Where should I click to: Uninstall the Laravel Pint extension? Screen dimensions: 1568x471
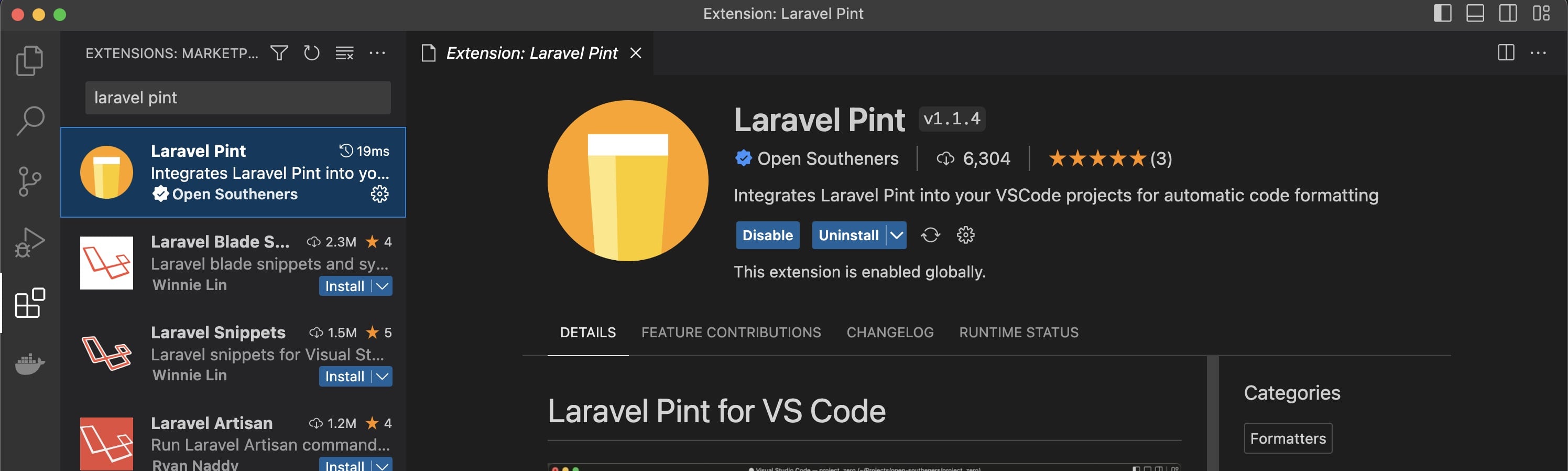[x=848, y=235]
